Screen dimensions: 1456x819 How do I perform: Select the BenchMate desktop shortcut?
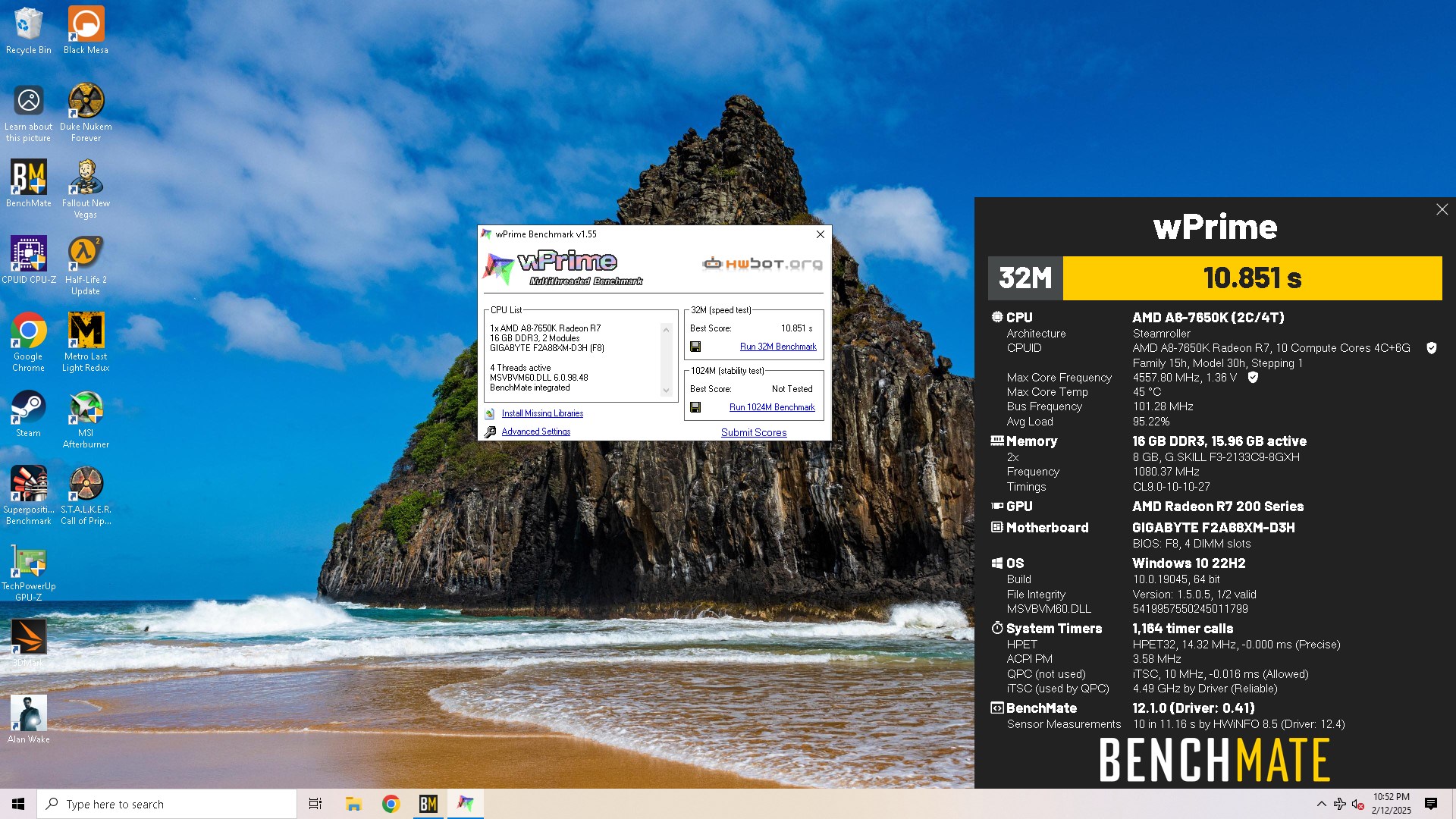tap(29, 183)
